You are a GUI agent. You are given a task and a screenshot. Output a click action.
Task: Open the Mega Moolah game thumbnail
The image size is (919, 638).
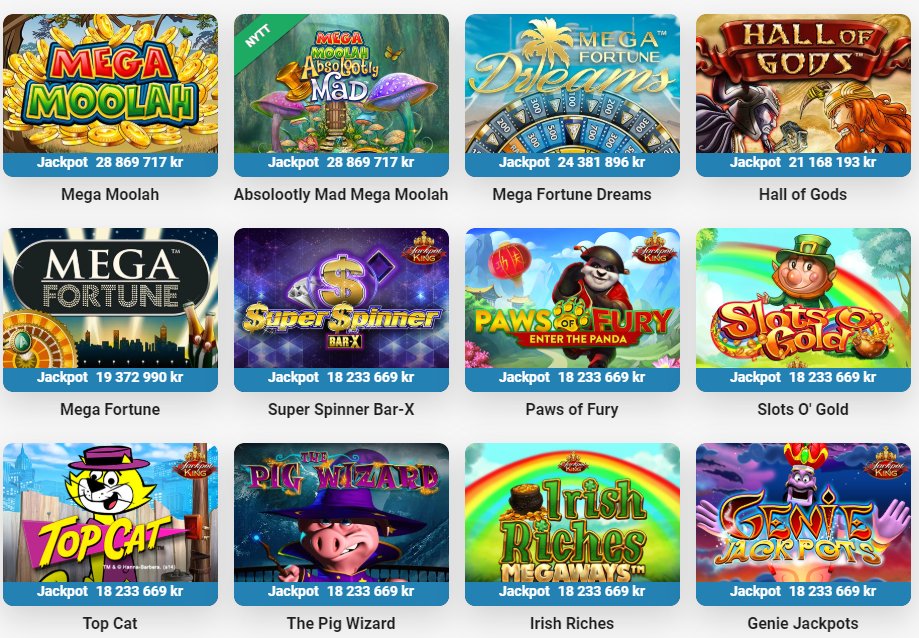(110, 84)
